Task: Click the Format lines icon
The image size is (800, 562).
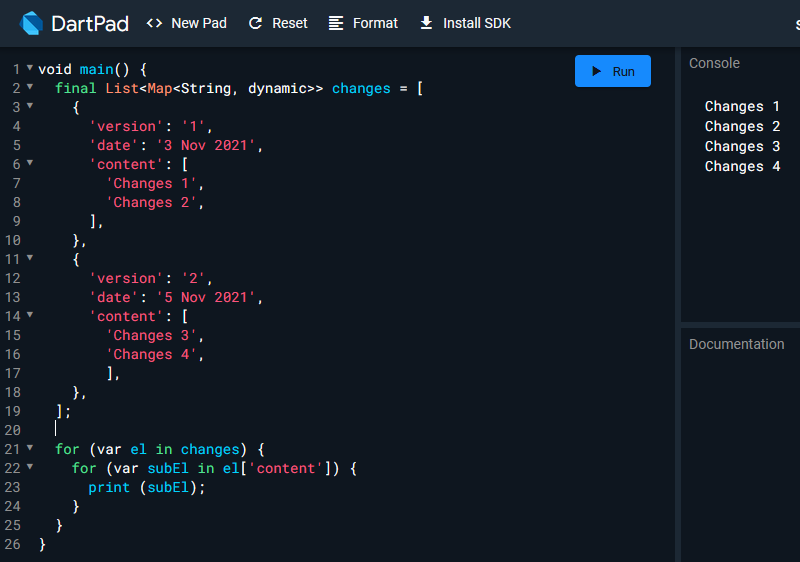Action: [336, 23]
